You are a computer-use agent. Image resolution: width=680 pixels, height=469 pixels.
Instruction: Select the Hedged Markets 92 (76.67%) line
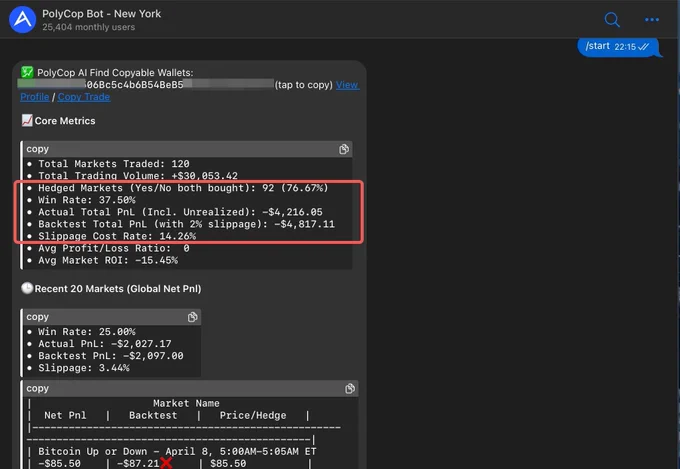tap(177, 188)
